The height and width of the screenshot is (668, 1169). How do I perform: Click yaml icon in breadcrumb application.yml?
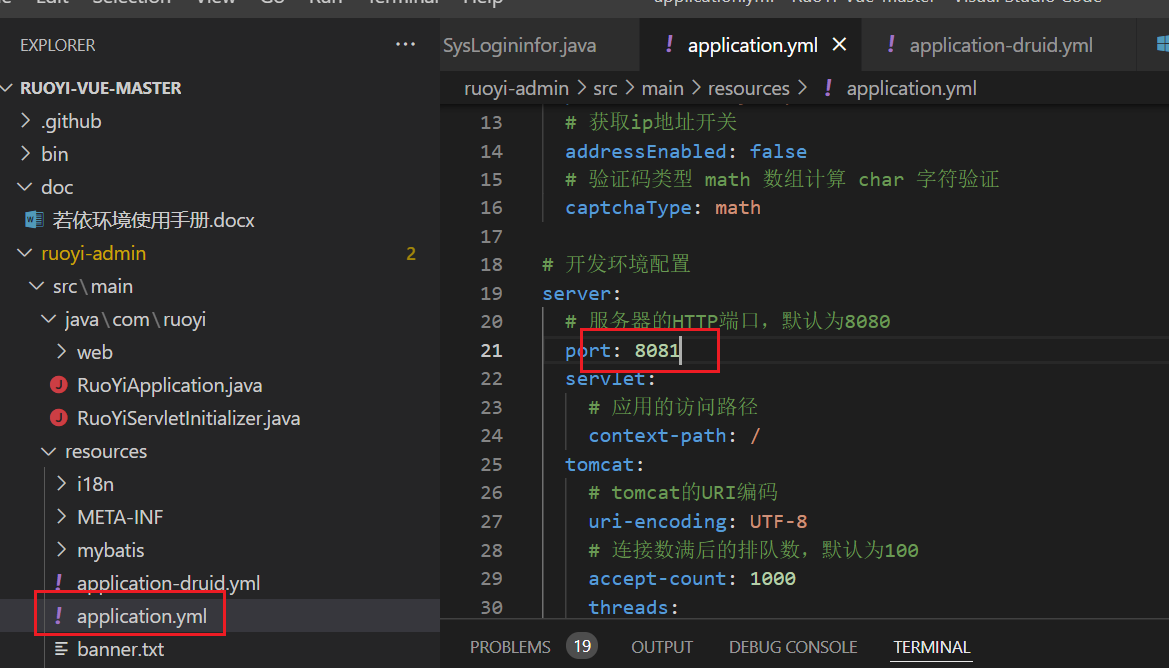828,88
